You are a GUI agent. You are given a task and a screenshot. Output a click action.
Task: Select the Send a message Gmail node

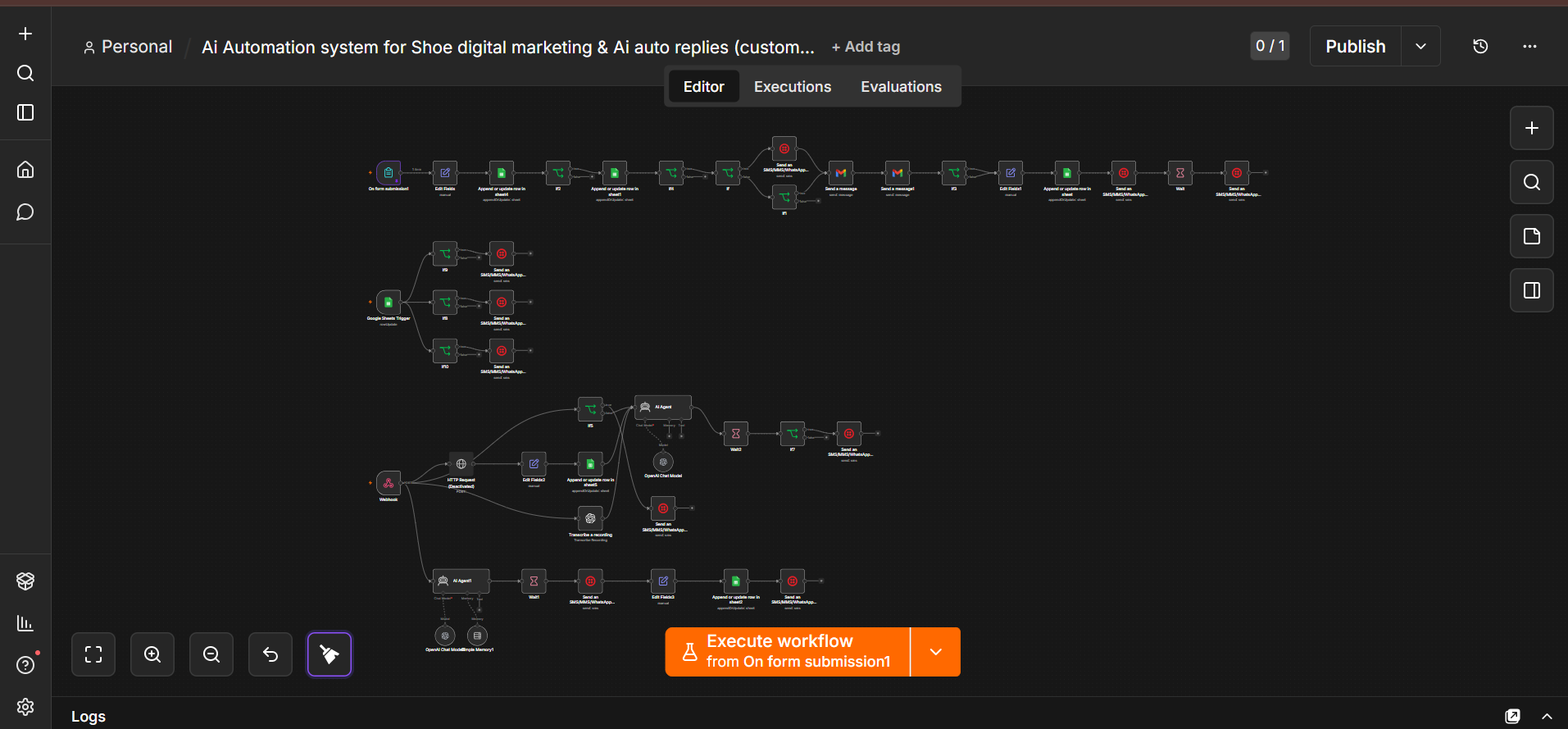pyautogui.click(x=841, y=173)
